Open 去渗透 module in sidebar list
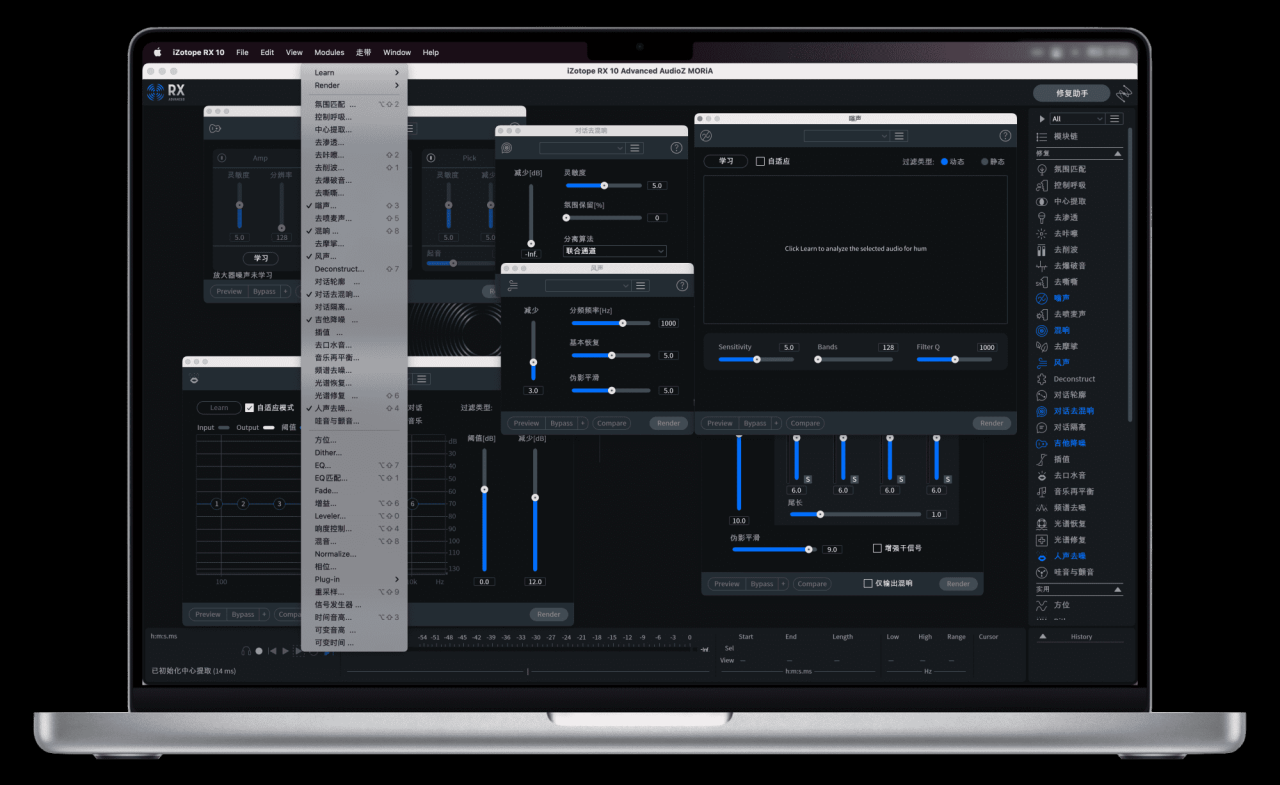This screenshot has height=785, width=1280. [x=1065, y=217]
